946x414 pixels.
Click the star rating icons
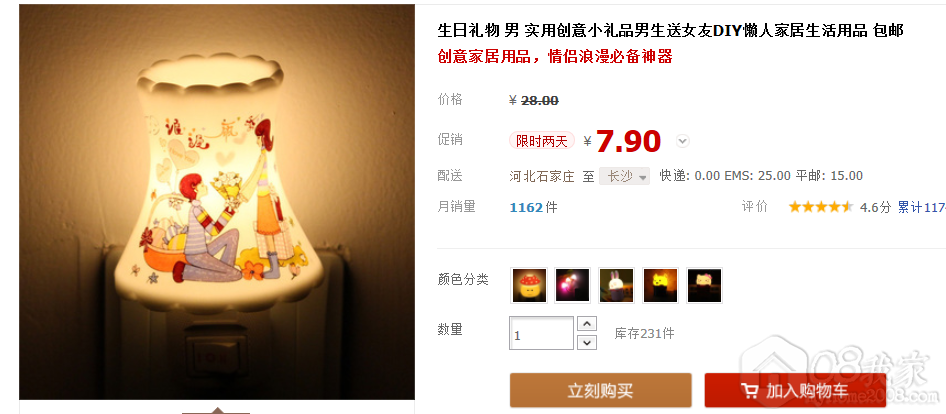point(821,207)
